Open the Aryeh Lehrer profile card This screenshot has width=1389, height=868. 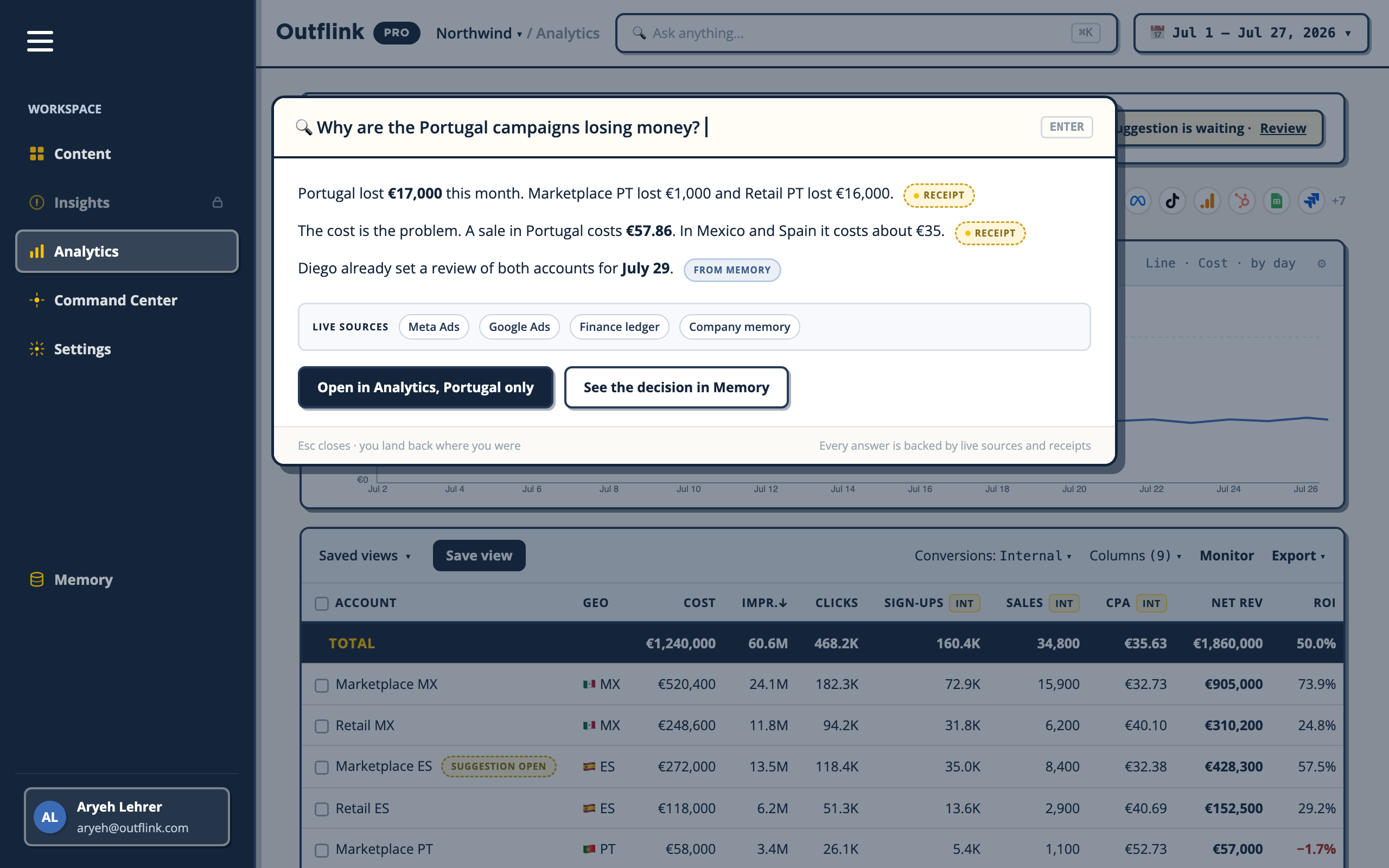(x=127, y=817)
